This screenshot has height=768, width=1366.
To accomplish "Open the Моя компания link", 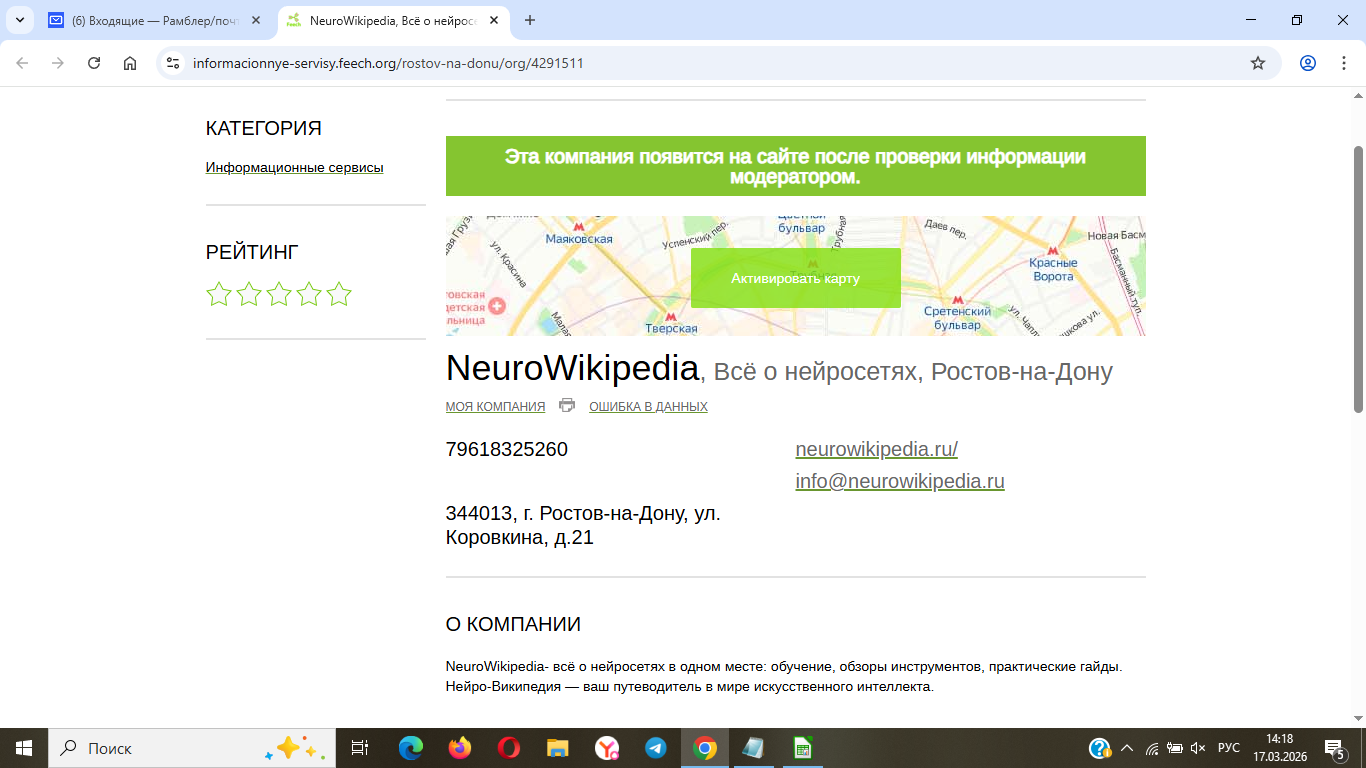I will point(495,407).
